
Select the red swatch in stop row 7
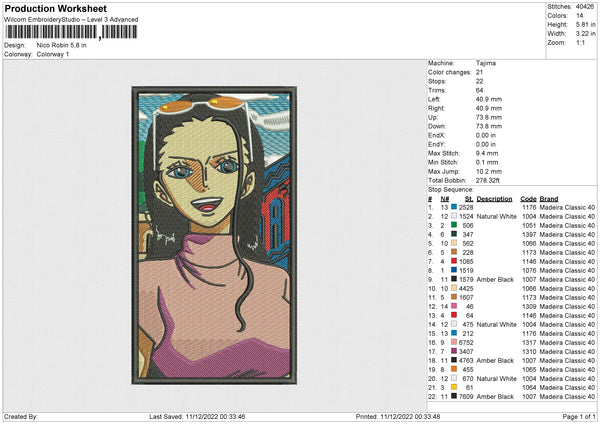[454, 261]
